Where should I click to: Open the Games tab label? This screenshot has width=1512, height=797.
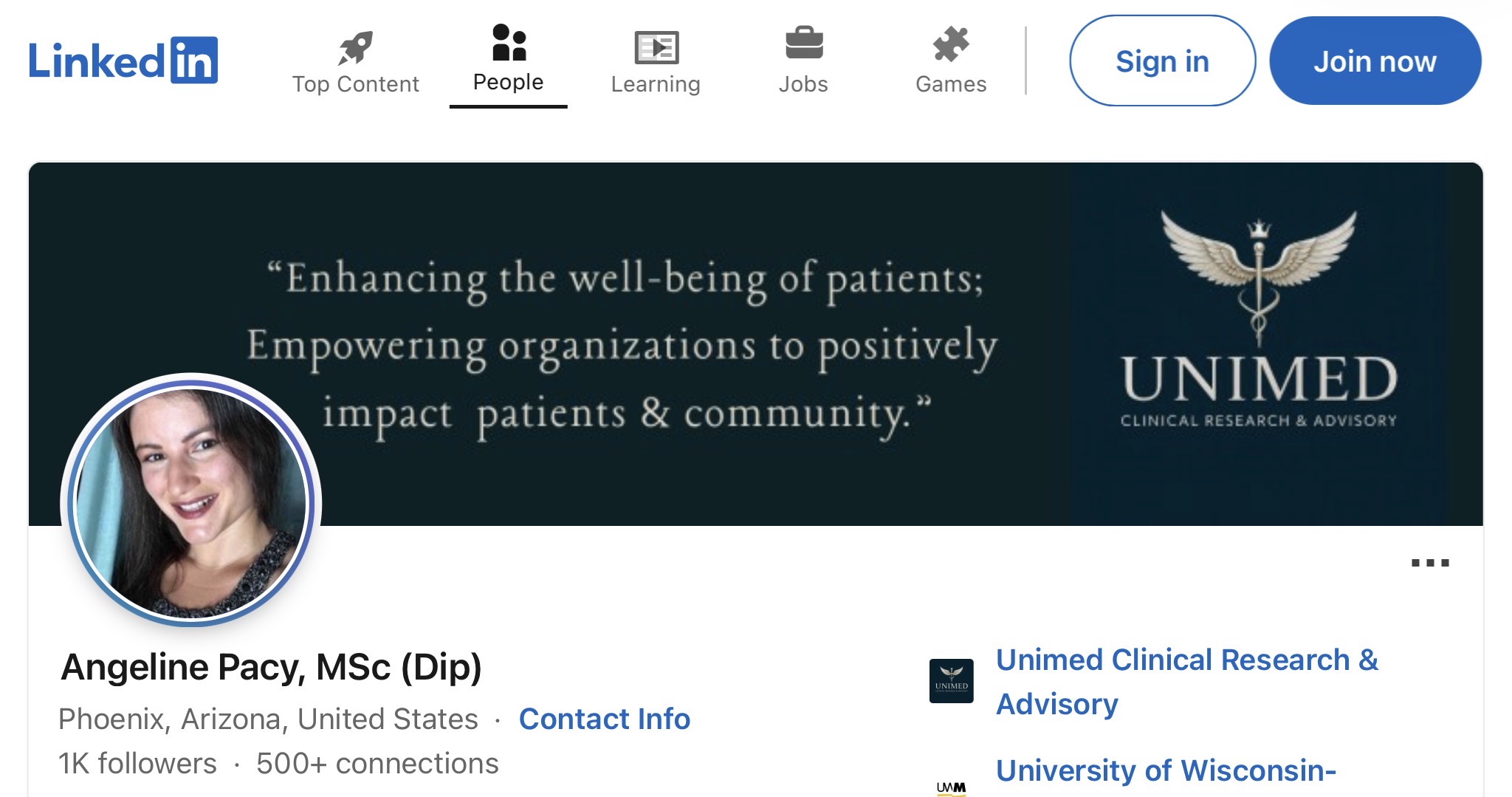951,84
